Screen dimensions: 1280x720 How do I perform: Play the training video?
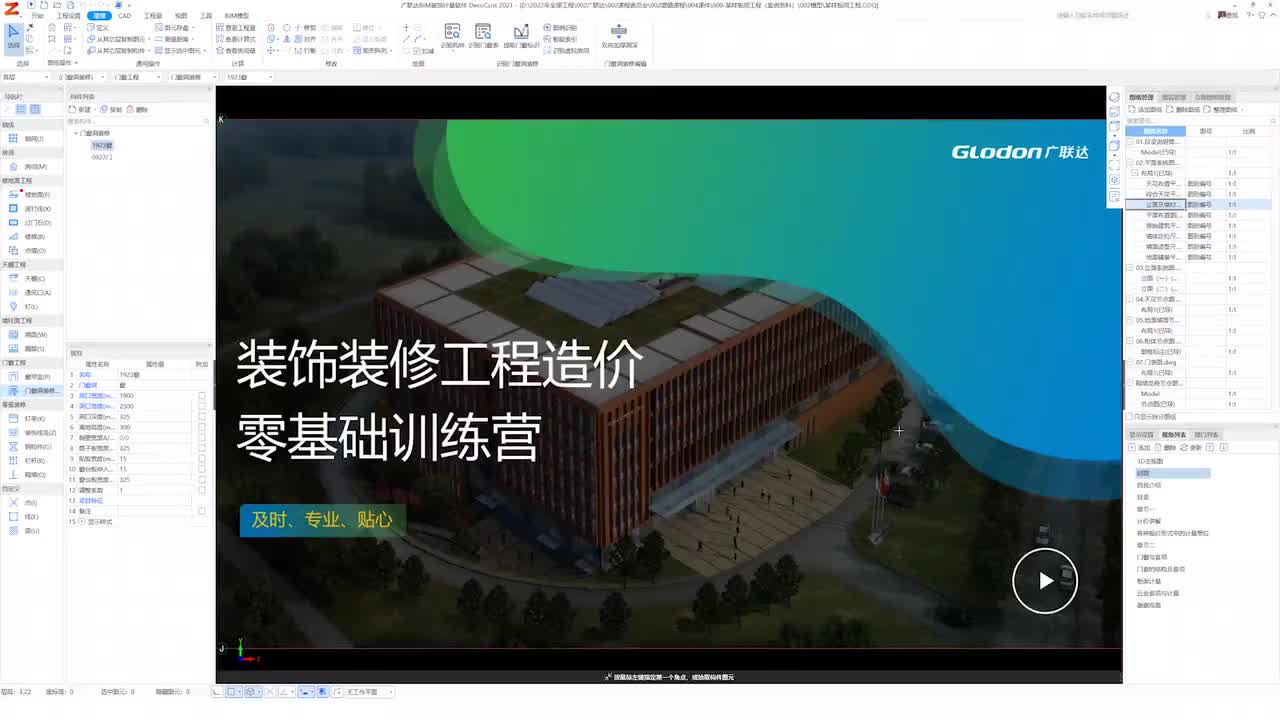coord(1045,580)
